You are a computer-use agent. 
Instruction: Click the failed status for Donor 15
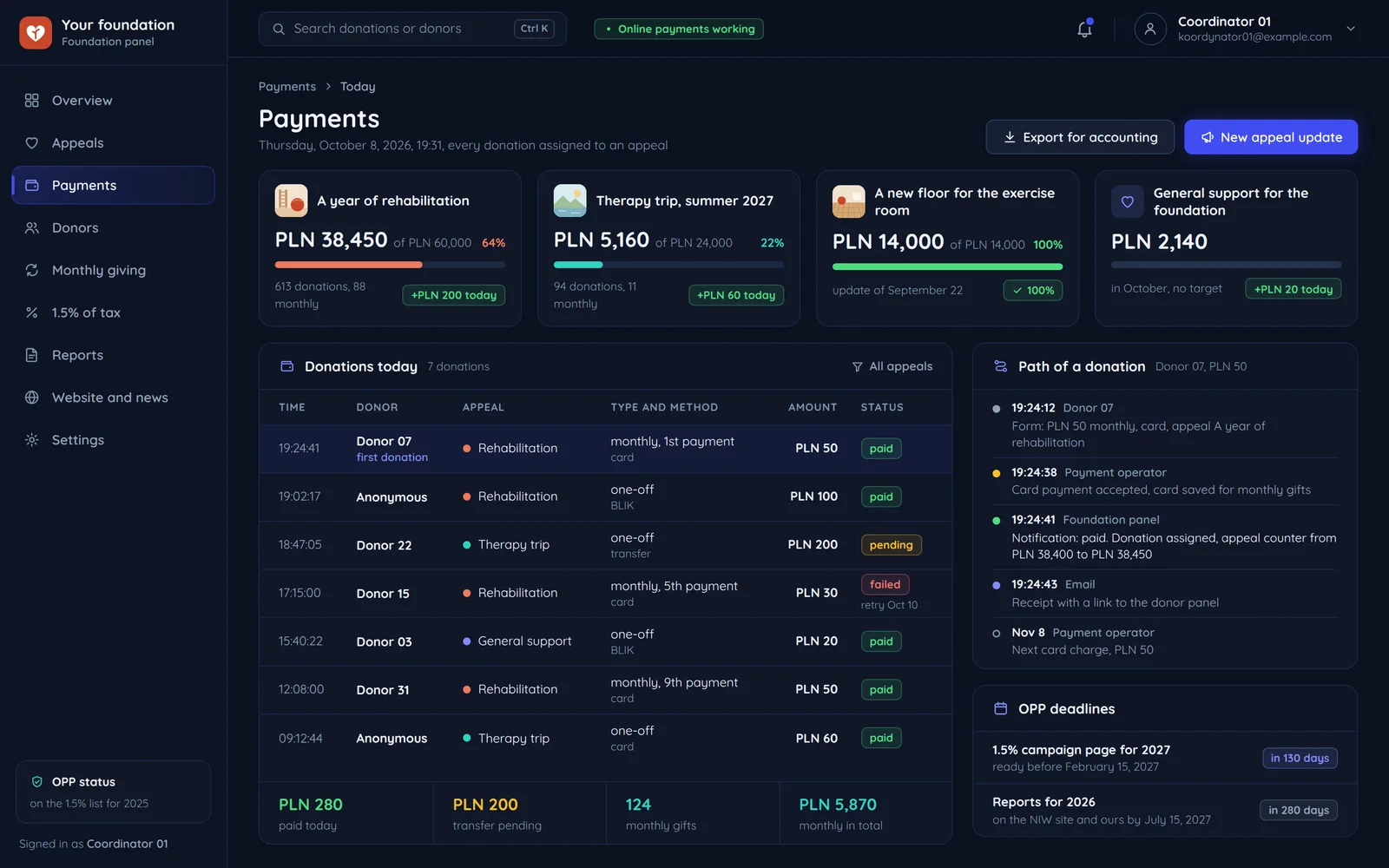885,585
